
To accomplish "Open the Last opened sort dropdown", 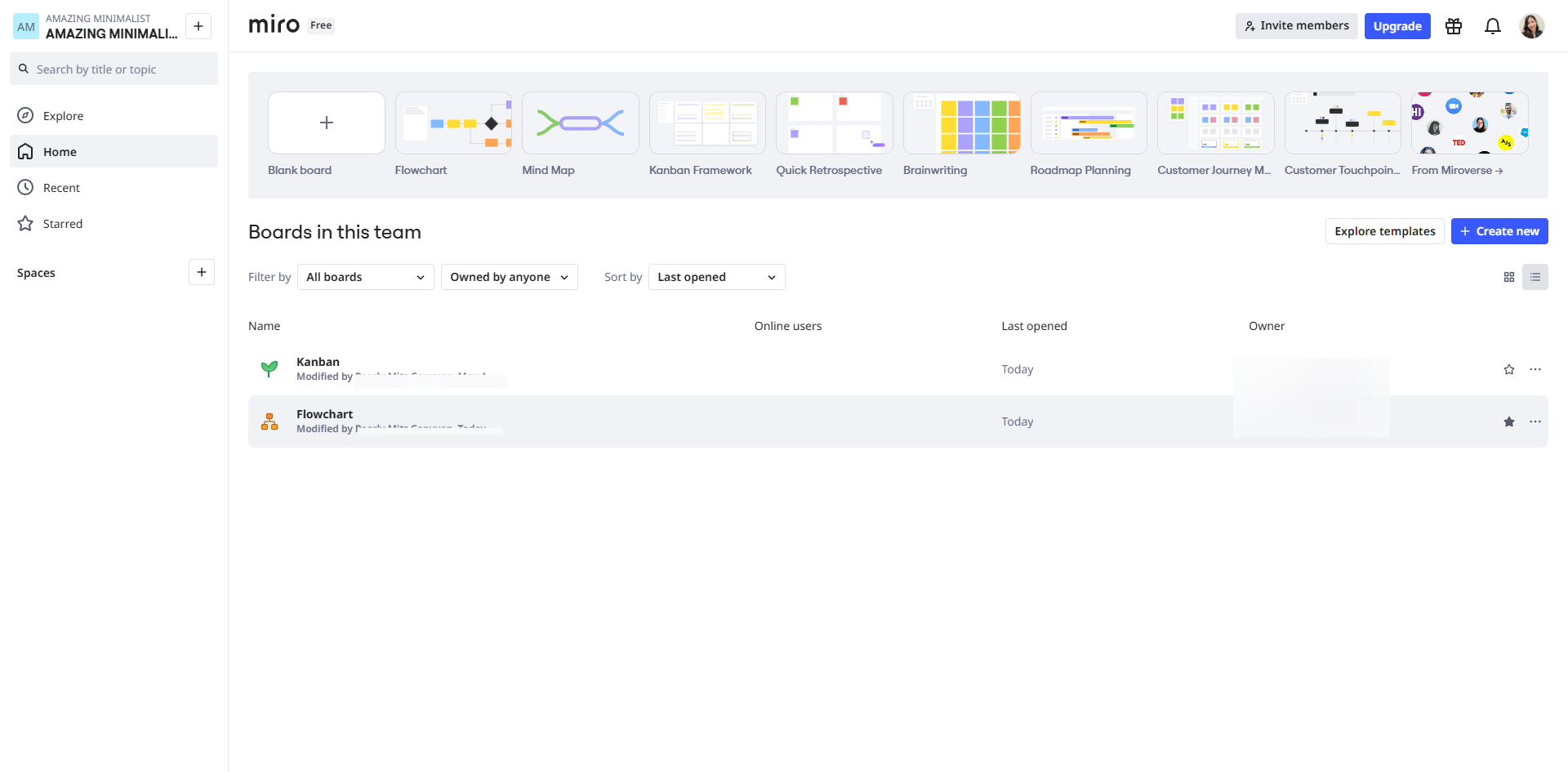I will (x=717, y=277).
